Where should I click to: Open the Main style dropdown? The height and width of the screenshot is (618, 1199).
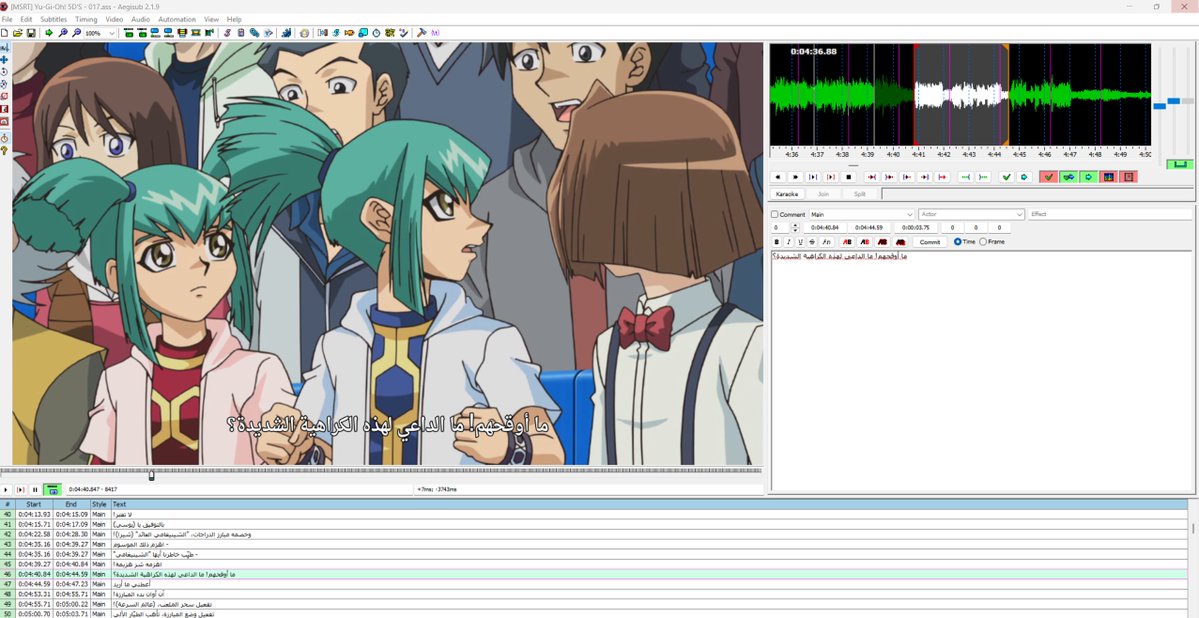[862, 215]
